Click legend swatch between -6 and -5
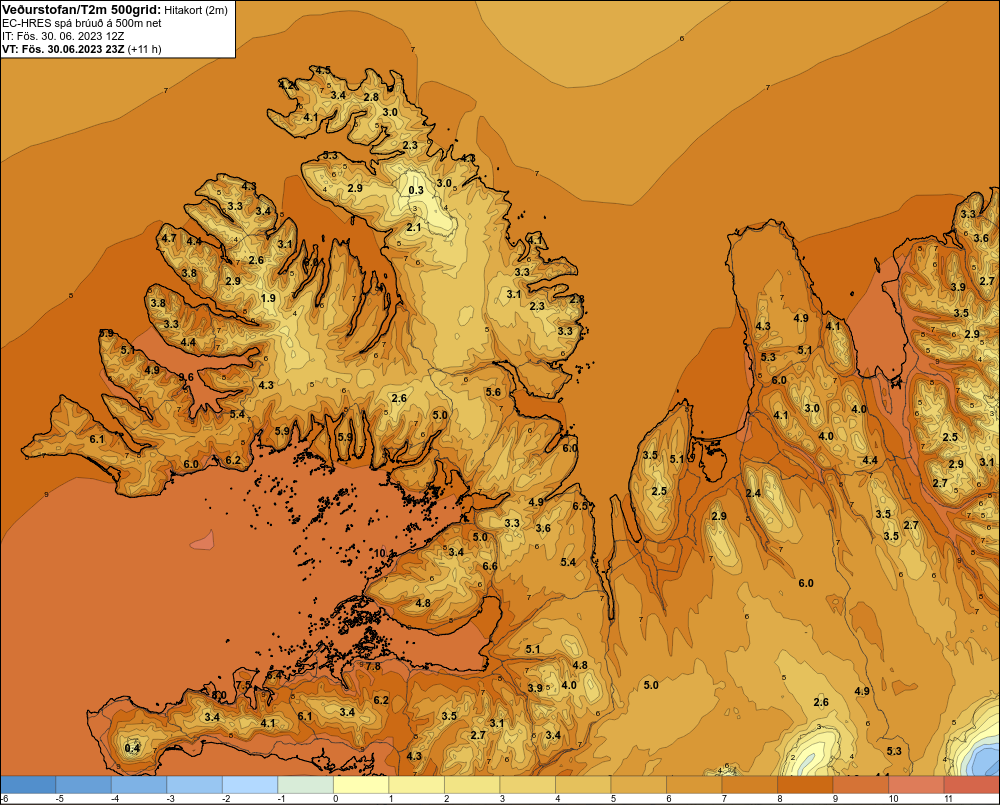The height and width of the screenshot is (805, 1000). coord(28,785)
